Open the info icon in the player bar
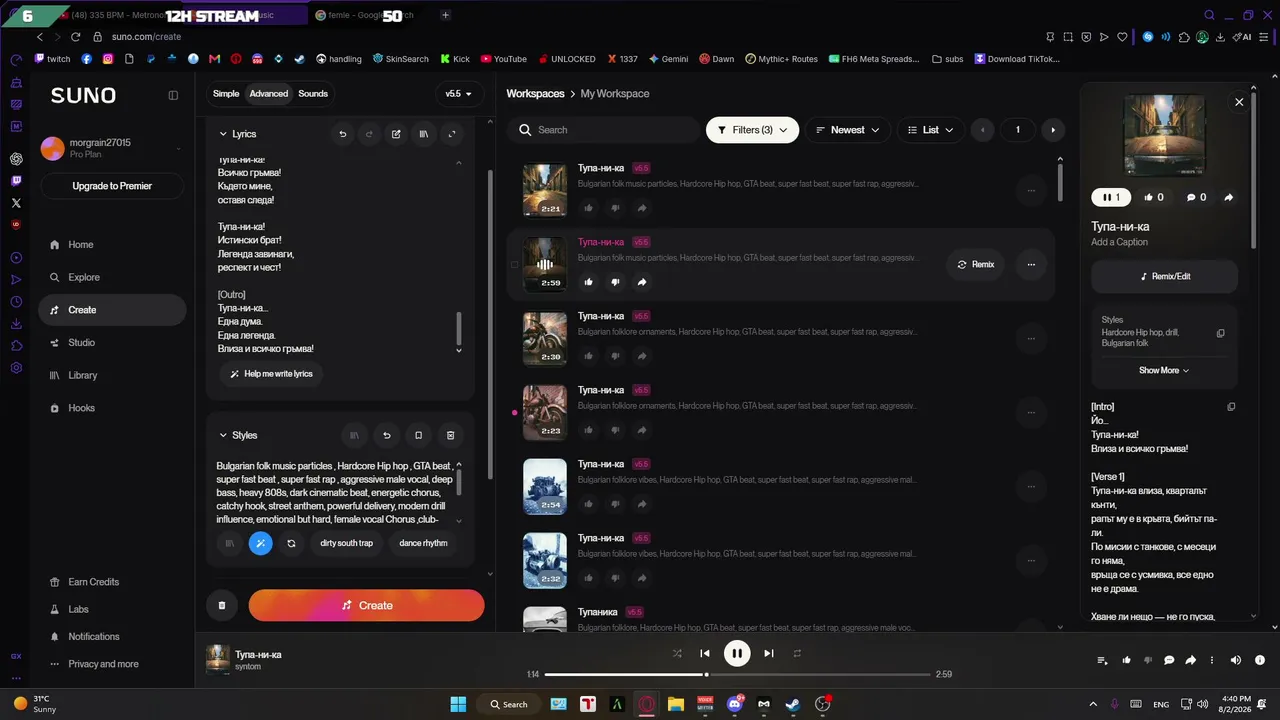This screenshot has height=720, width=1280. tap(1259, 660)
